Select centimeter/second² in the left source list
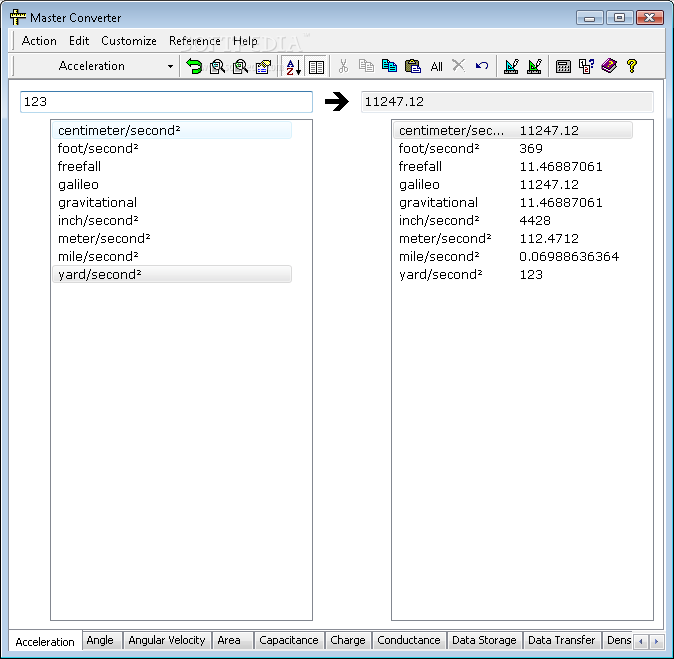674x659 pixels. click(x=172, y=130)
